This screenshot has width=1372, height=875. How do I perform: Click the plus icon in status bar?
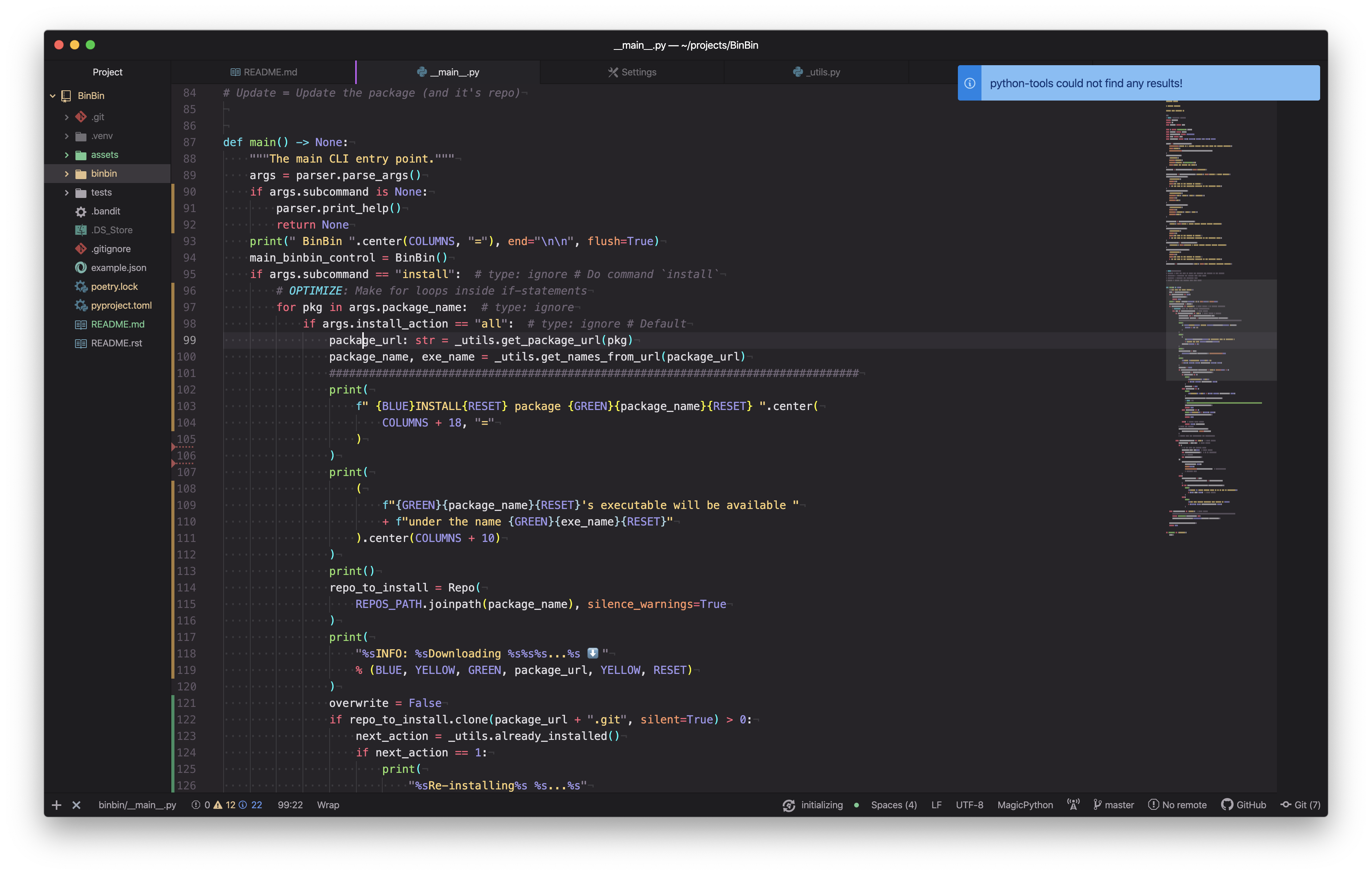tap(57, 805)
